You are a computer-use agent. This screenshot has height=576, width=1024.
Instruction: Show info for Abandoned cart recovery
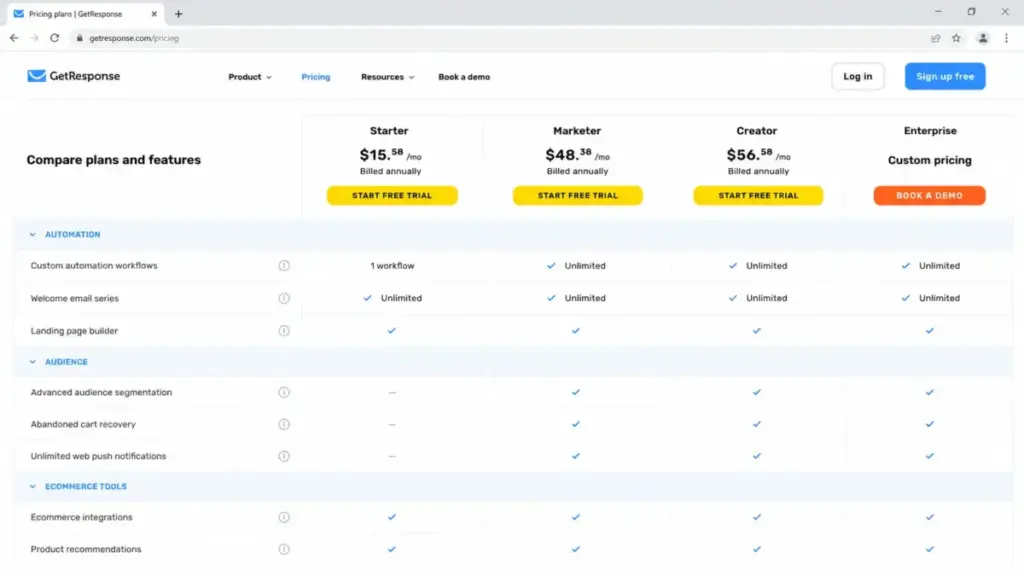click(x=284, y=424)
